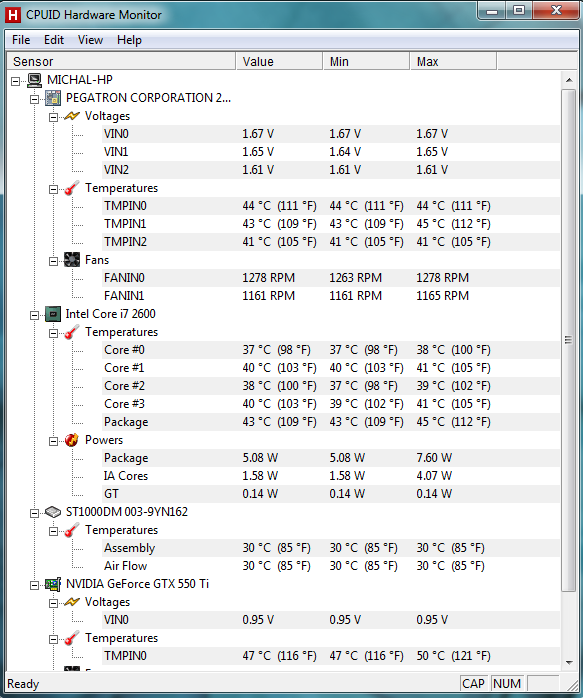This screenshot has width=583, height=698.
Task: Click the NVIDIA Temperatures thermometer icon
Action: (x=72, y=638)
